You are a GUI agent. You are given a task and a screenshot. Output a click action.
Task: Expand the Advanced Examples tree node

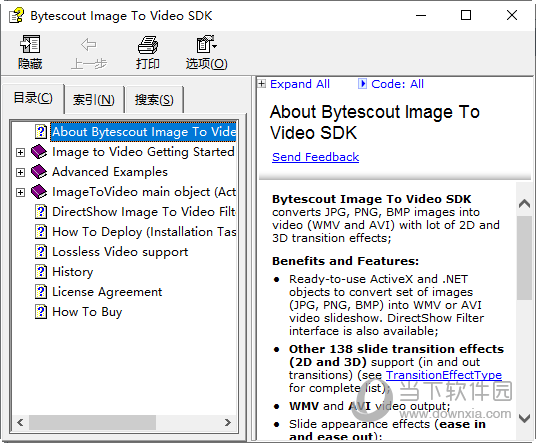[21, 172]
